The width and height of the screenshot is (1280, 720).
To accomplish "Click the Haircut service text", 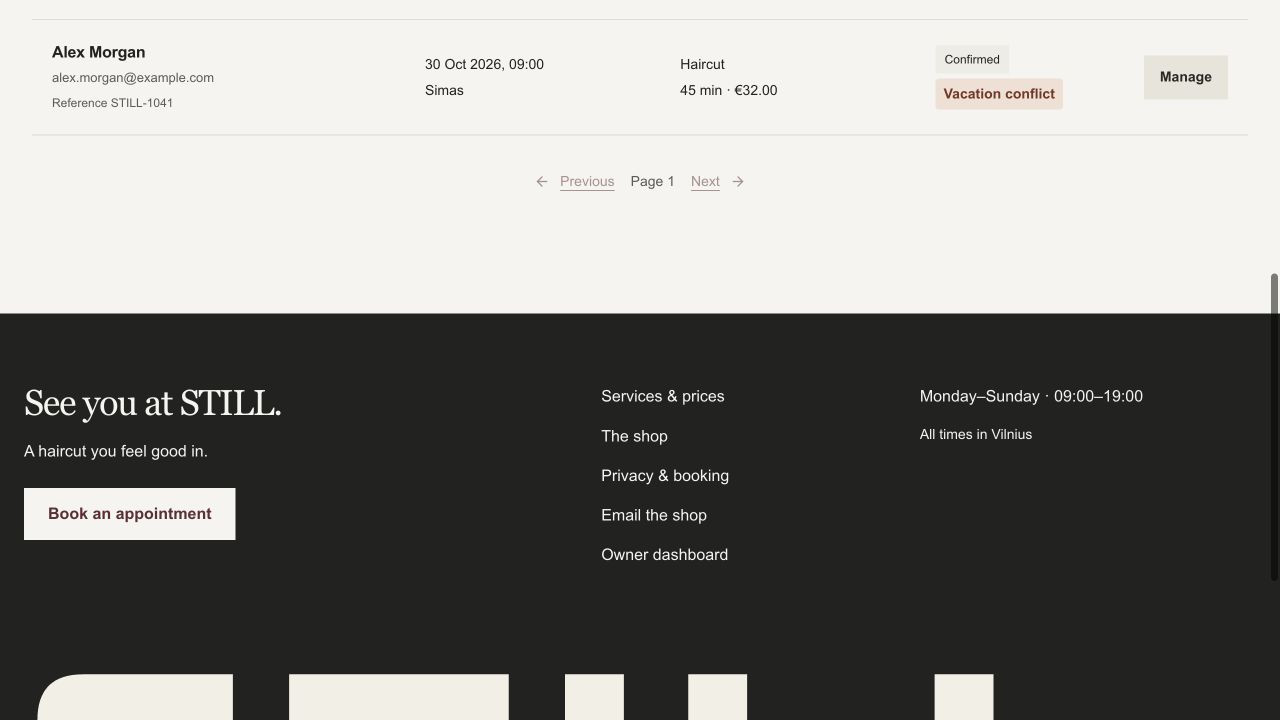I will click(702, 64).
